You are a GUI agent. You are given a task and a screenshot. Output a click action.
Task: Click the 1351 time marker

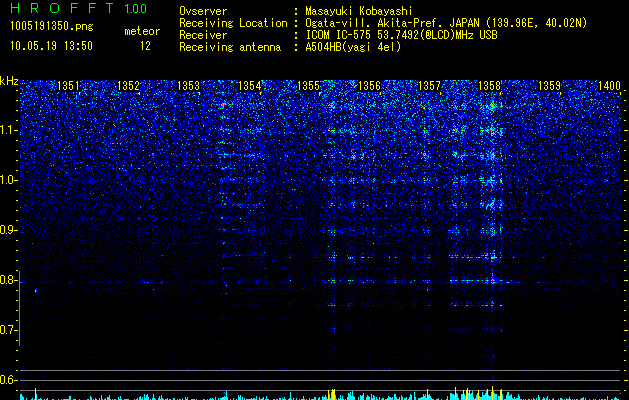click(x=69, y=86)
